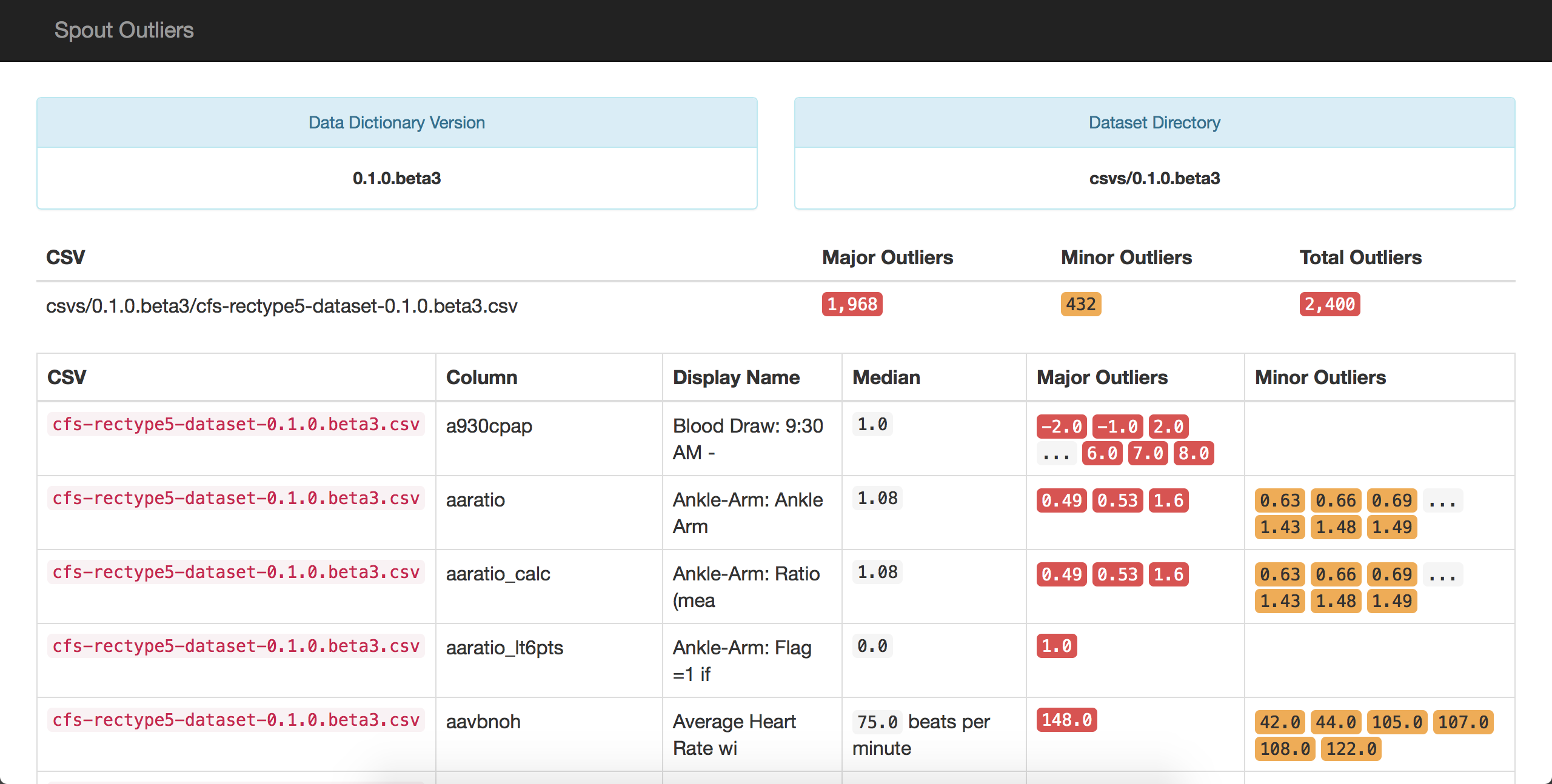Click the 1.0 major badge in aaratio_lt6pts row
This screenshot has width=1552, height=784.
click(x=1057, y=646)
